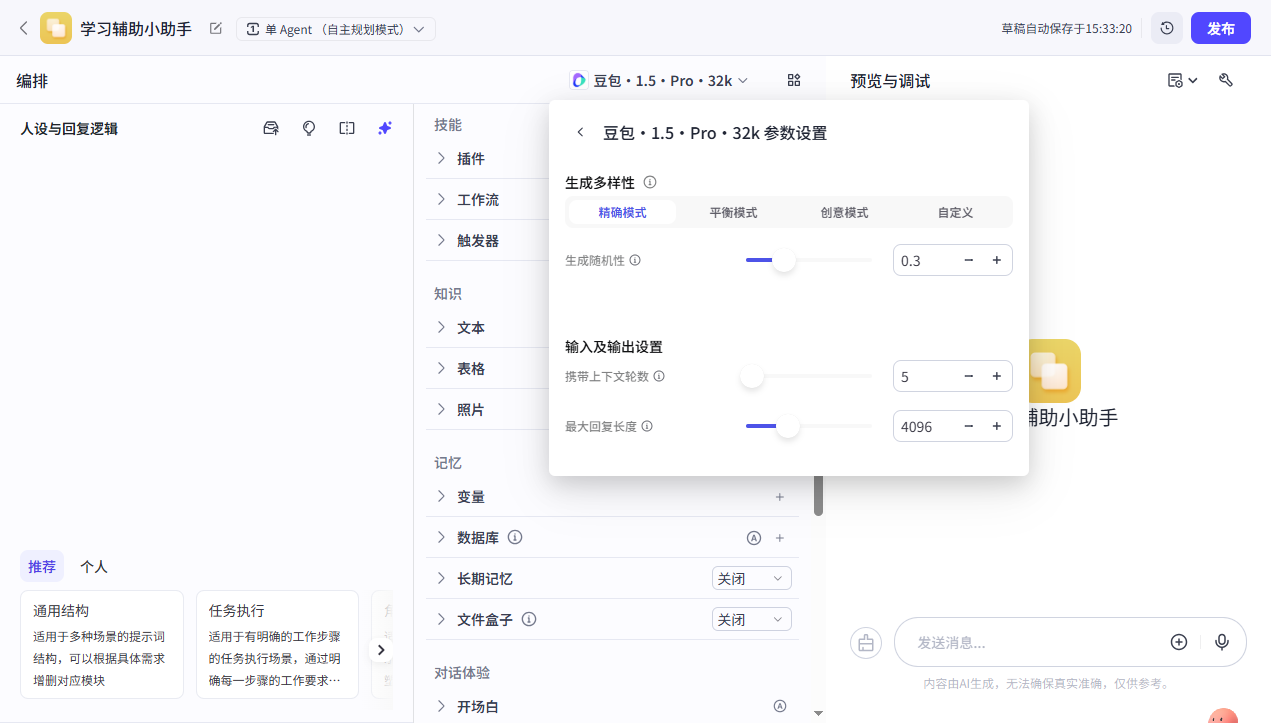Click the microphone icon in message bar

coord(1222,642)
